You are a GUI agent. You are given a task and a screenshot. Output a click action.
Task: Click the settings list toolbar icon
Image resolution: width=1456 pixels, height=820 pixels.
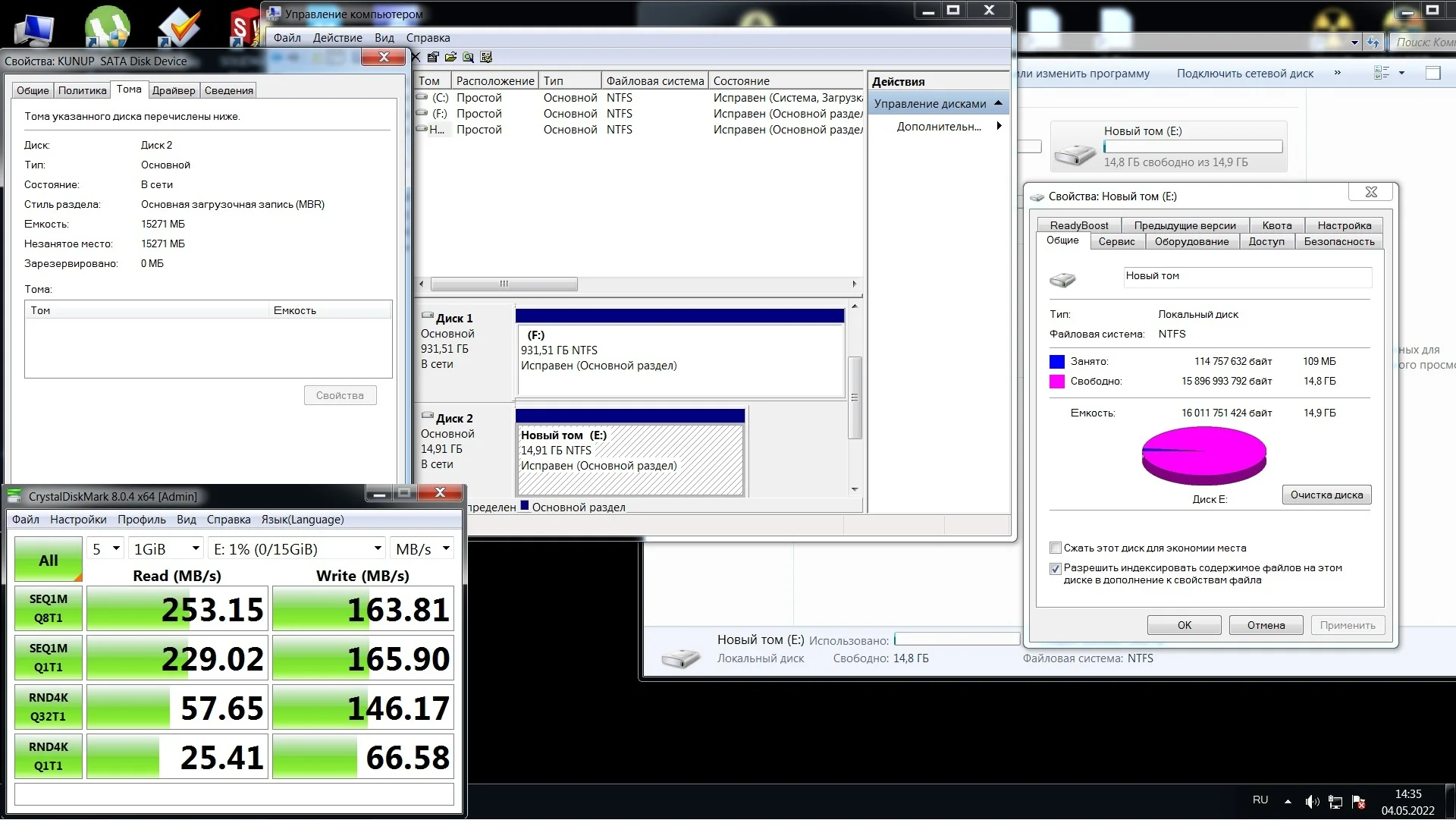click(486, 57)
